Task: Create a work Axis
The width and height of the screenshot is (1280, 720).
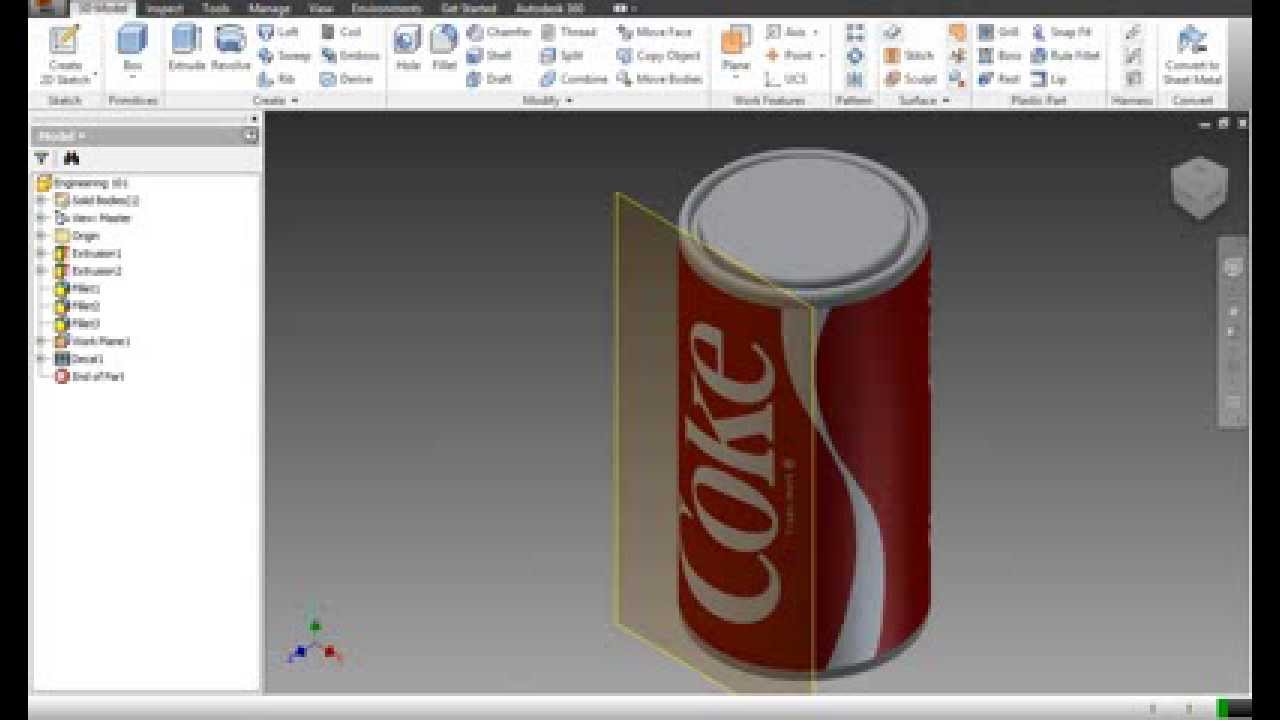Action: 787,32
